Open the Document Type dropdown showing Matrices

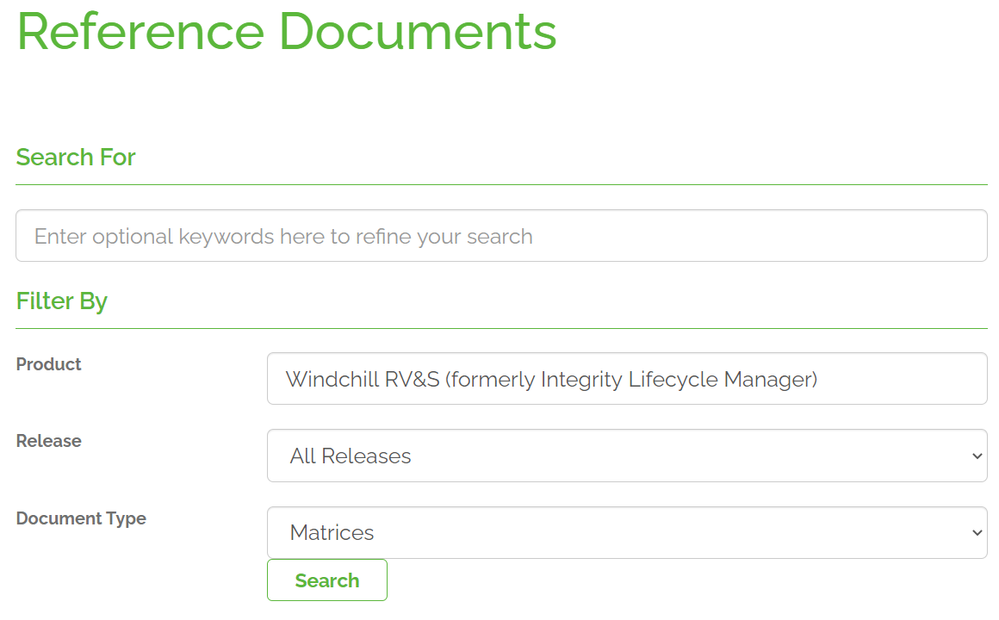pos(627,533)
